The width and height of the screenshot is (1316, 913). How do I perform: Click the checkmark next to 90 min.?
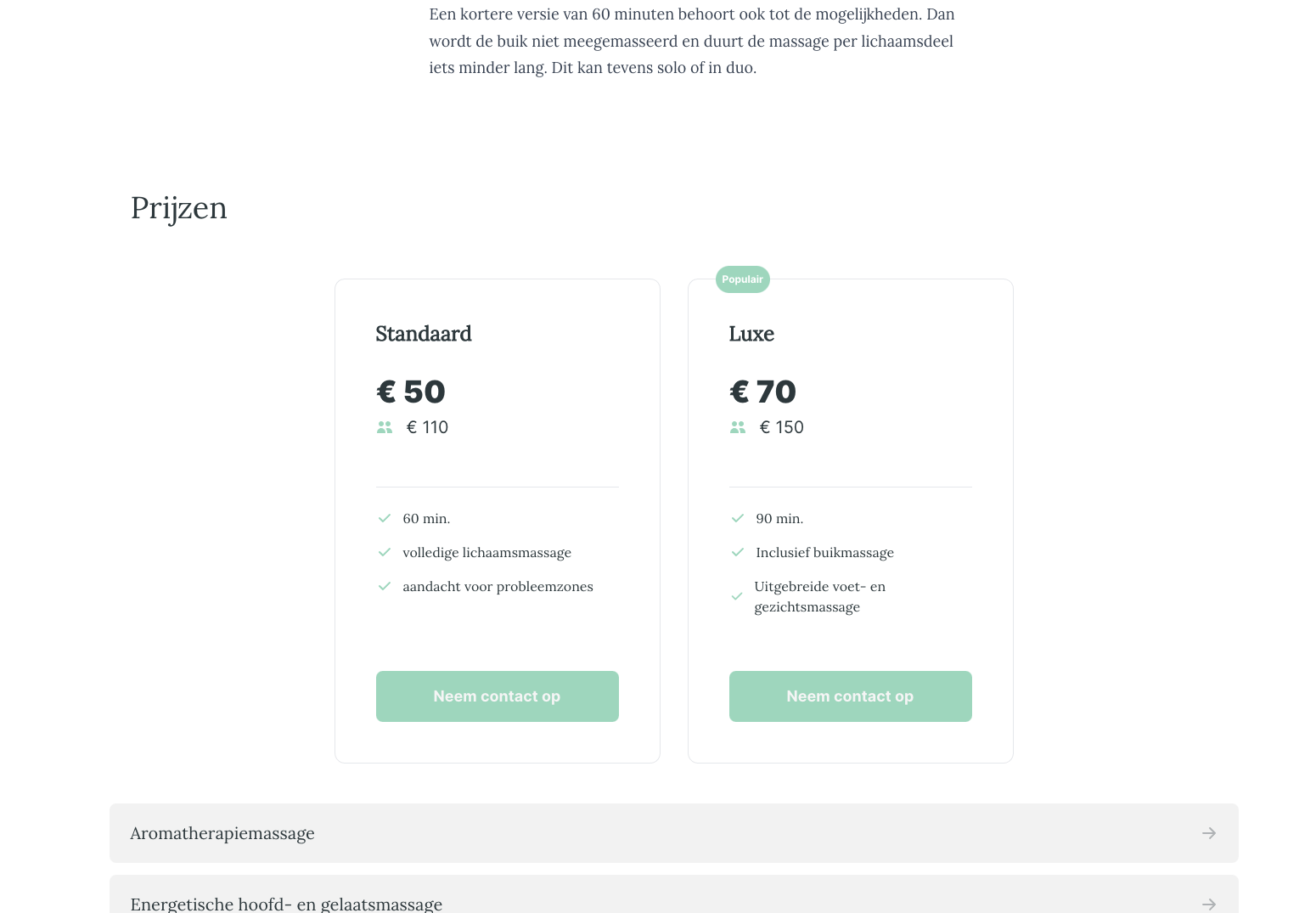coord(737,517)
